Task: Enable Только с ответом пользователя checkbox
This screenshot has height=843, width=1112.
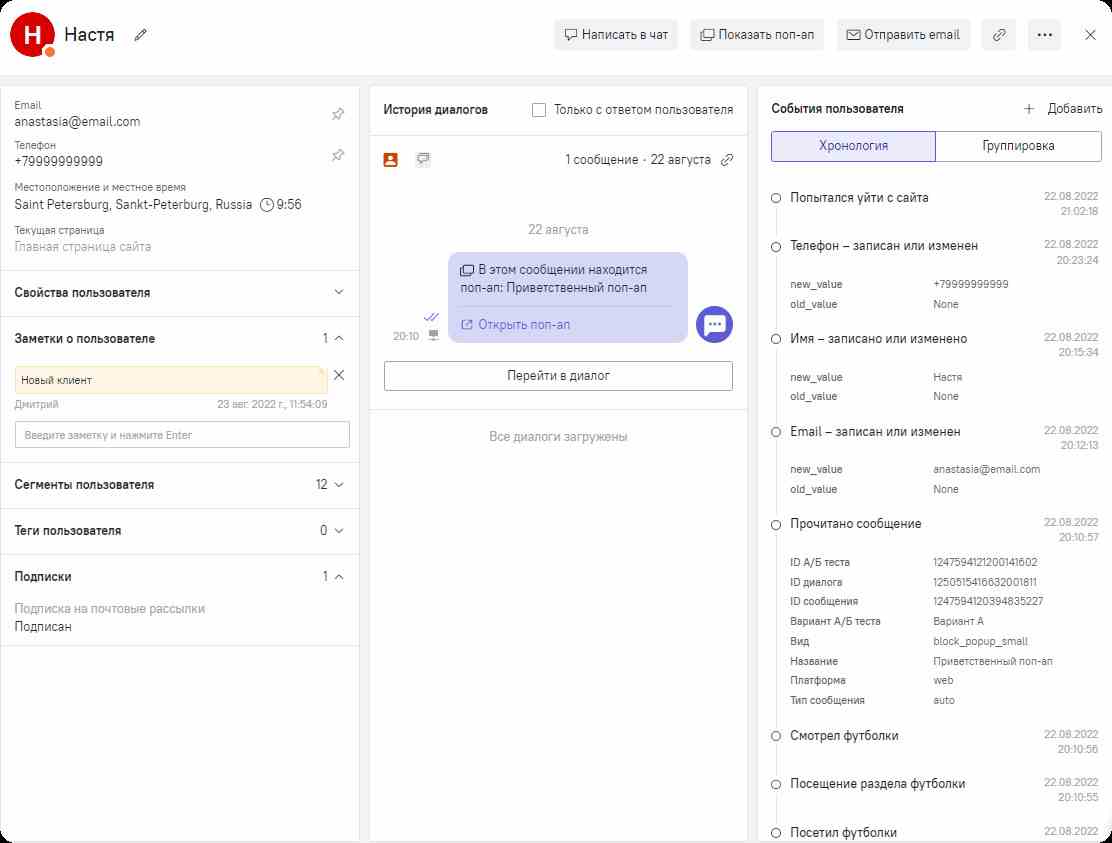Action: 539,110
